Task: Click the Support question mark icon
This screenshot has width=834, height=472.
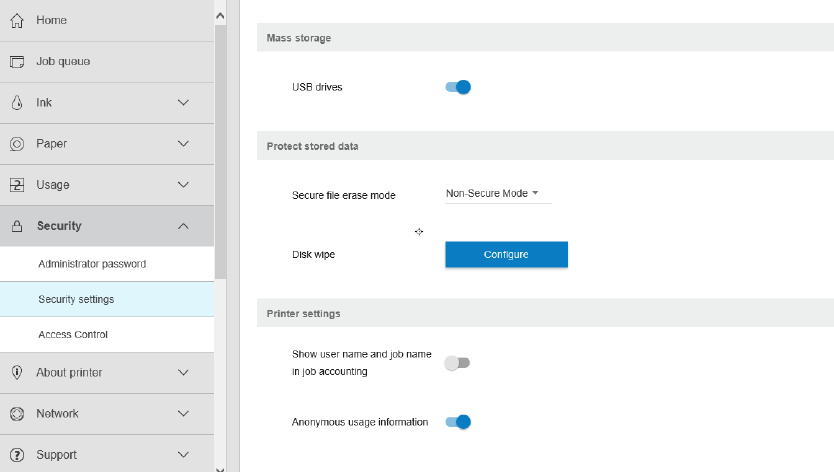Action: 17,455
